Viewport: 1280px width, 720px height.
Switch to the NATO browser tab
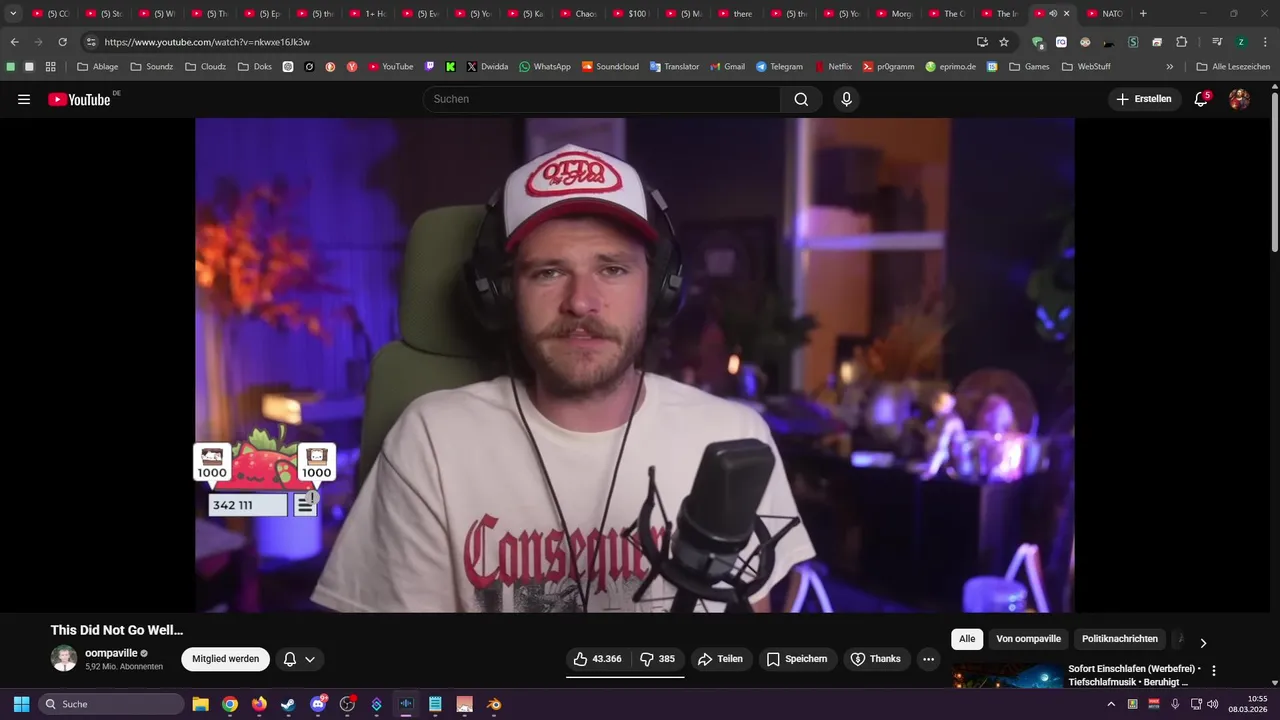click(1104, 14)
